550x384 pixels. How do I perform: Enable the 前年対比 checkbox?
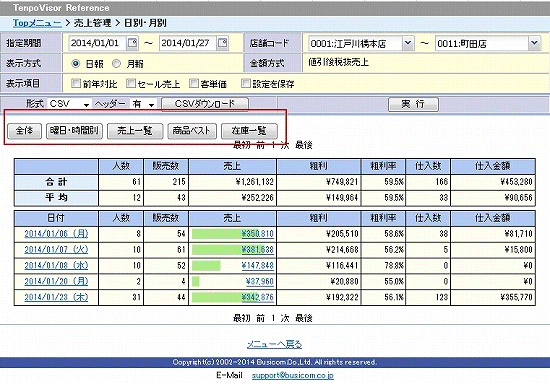[x=76, y=83]
